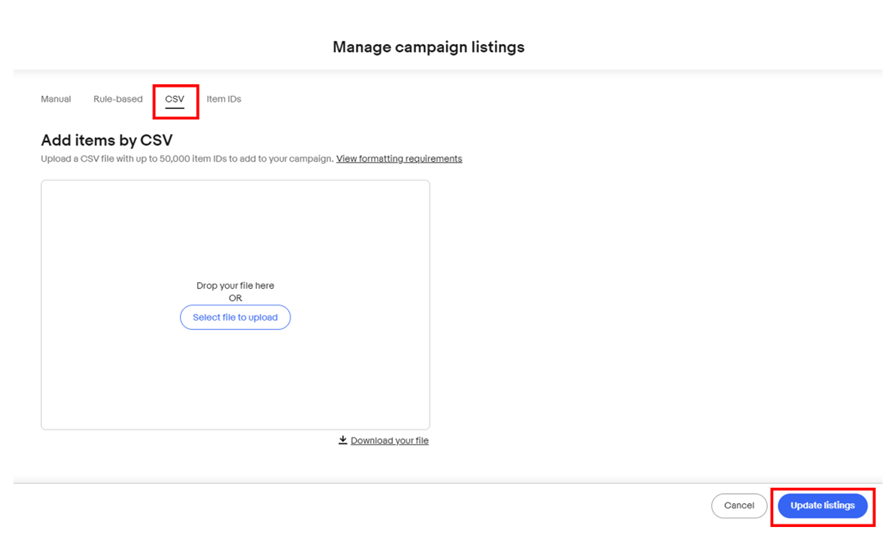Image resolution: width=892 pixels, height=536 pixels.
Task: Cancel managing campaign listings
Action: tap(739, 505)
